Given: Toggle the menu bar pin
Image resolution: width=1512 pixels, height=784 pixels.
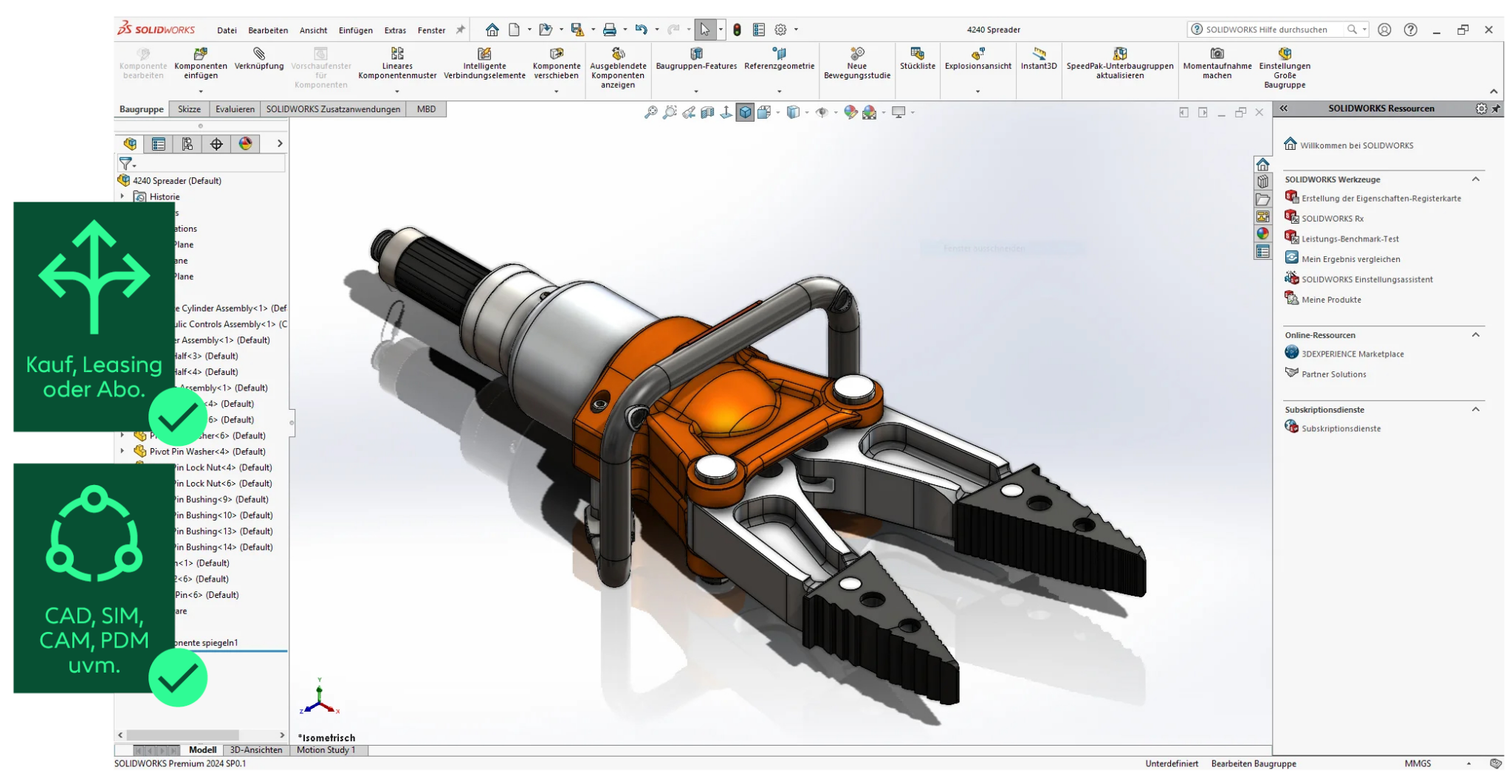Looking at the screenshot, I should click(x=460, y=30).
